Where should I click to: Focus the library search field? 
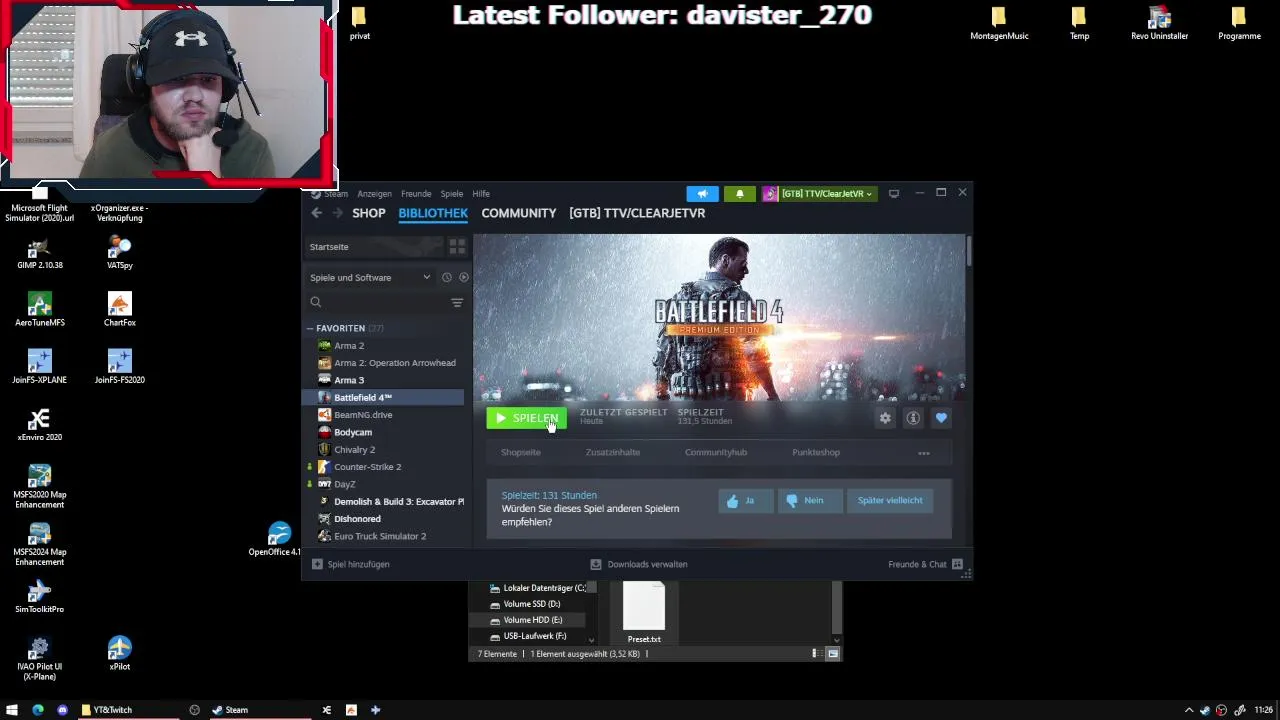tap(377, 302)
